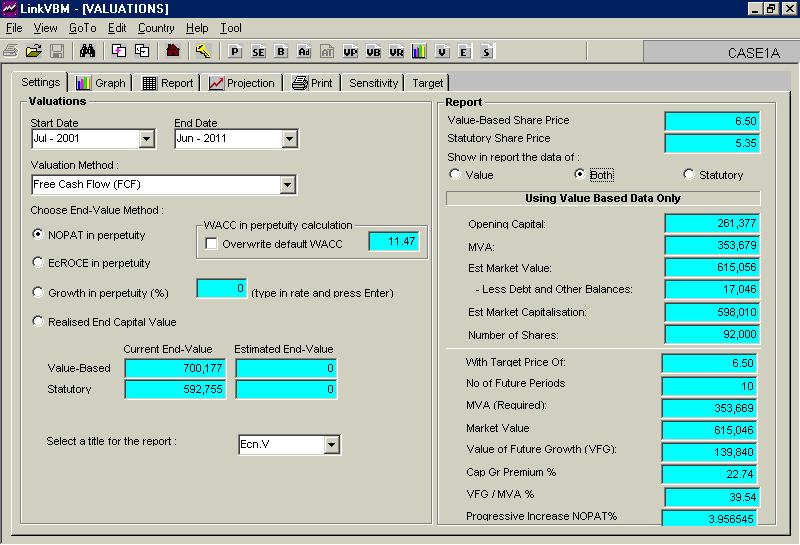Image resolution: width=800 pixels, height=545 pixels.
Task: Select Growth in perpetuity (%) option
Action: click(38, 292)
